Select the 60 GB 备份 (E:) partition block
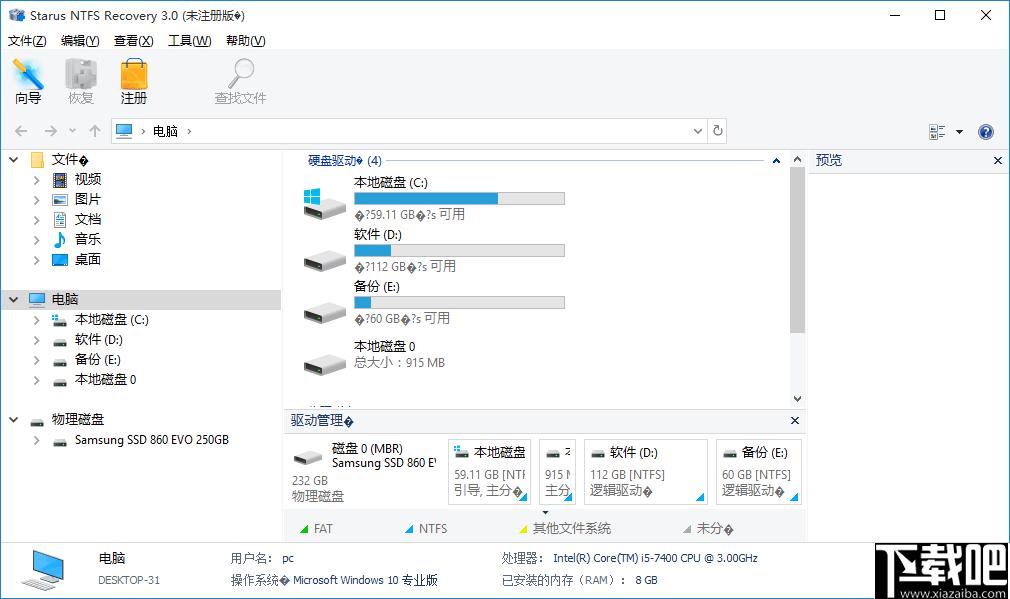This screenshot has height=599, width=1010. [759, 472]
